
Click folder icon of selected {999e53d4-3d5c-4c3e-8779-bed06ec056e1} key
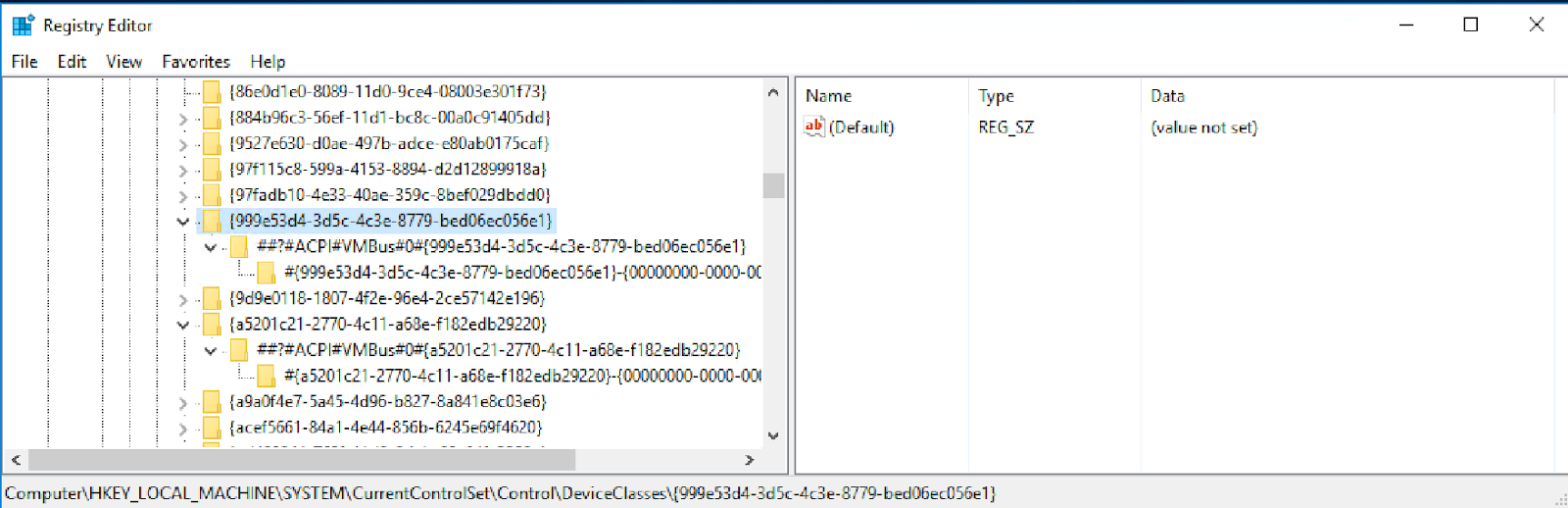pyautogui.click(x=212, y=221)
